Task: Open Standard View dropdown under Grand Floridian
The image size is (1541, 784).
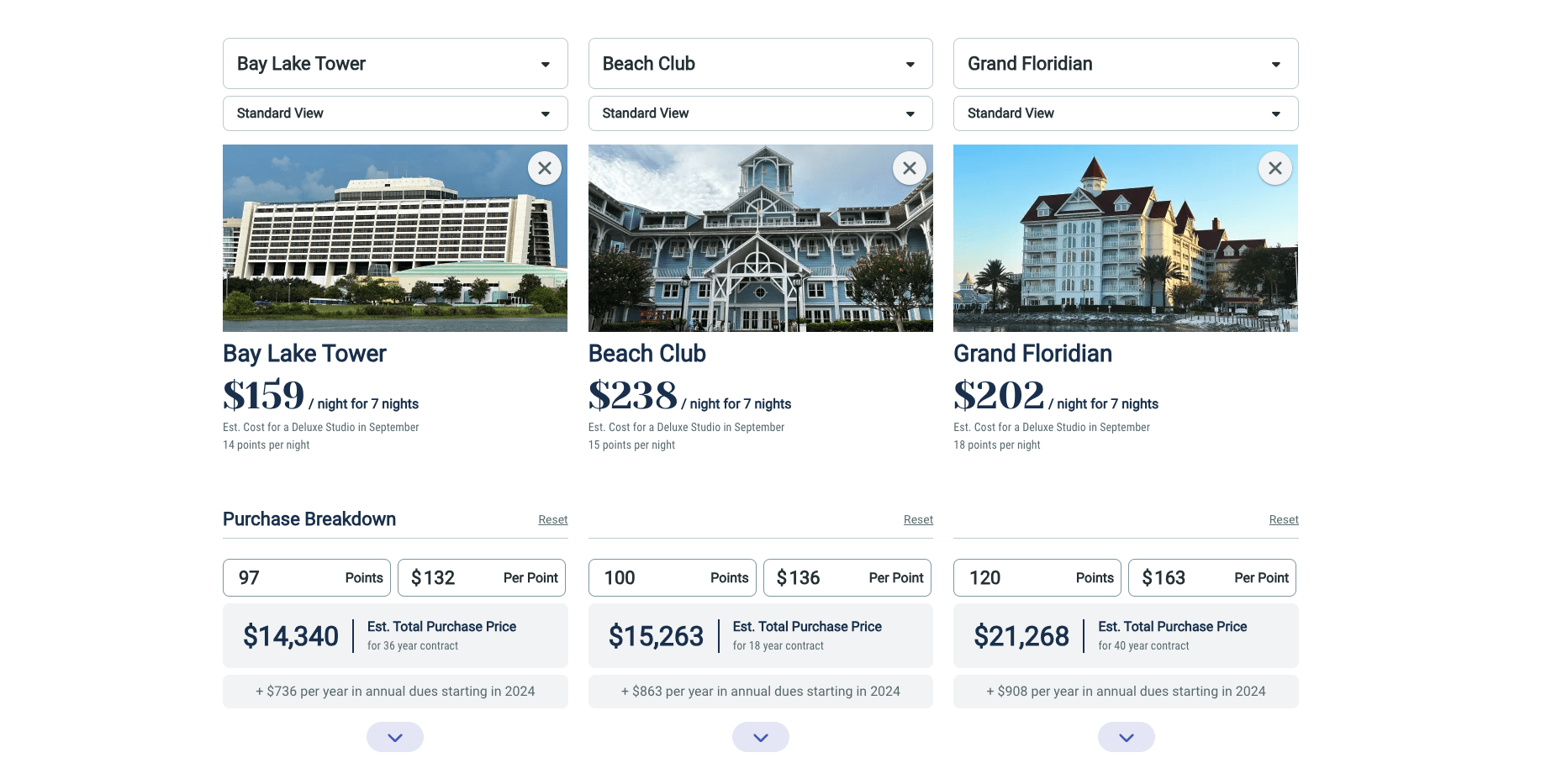Action: 1126,113
